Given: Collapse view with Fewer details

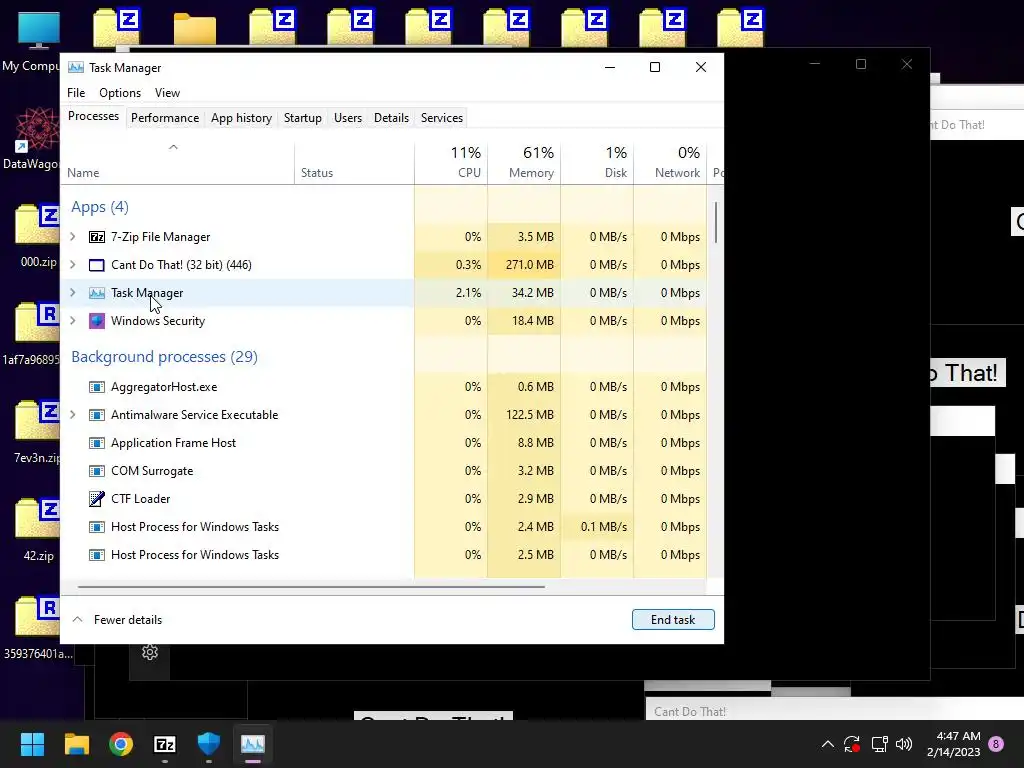Looking at the screenshot, I should 117,620.
